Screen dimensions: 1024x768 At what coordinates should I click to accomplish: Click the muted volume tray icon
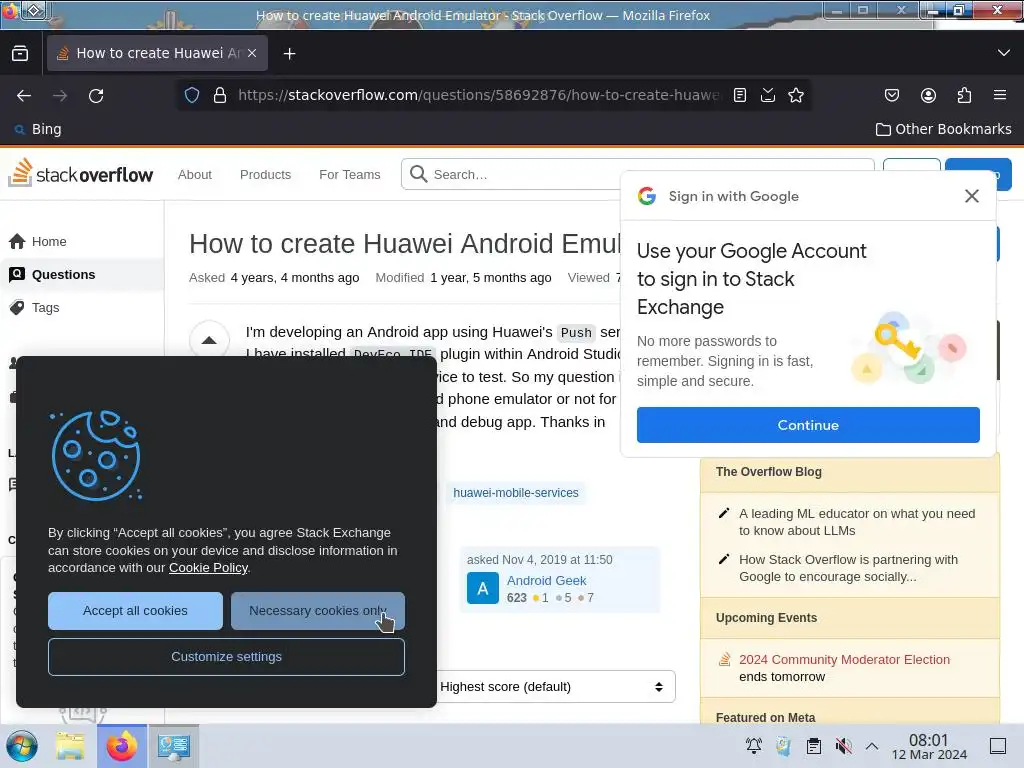point(843,746)
